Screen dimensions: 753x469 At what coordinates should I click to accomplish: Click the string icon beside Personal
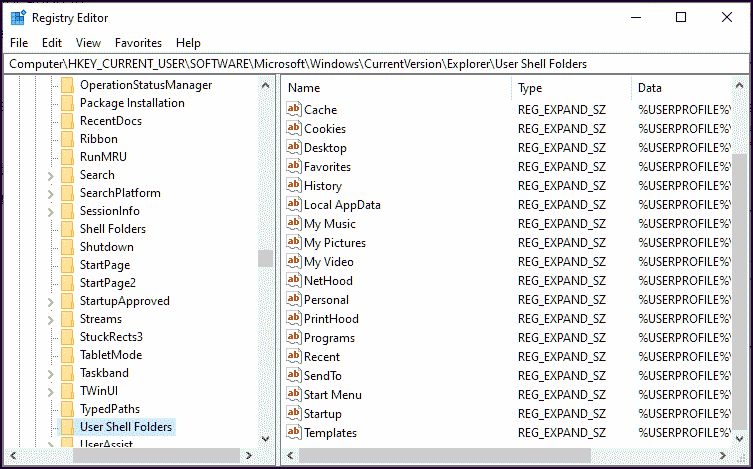tap(293, 300)
